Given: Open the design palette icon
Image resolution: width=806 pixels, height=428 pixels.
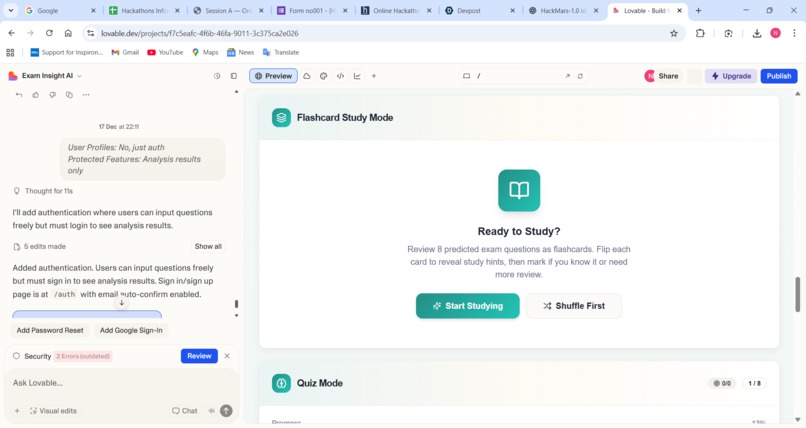Looking at the screenshot, I should [323, 76].
